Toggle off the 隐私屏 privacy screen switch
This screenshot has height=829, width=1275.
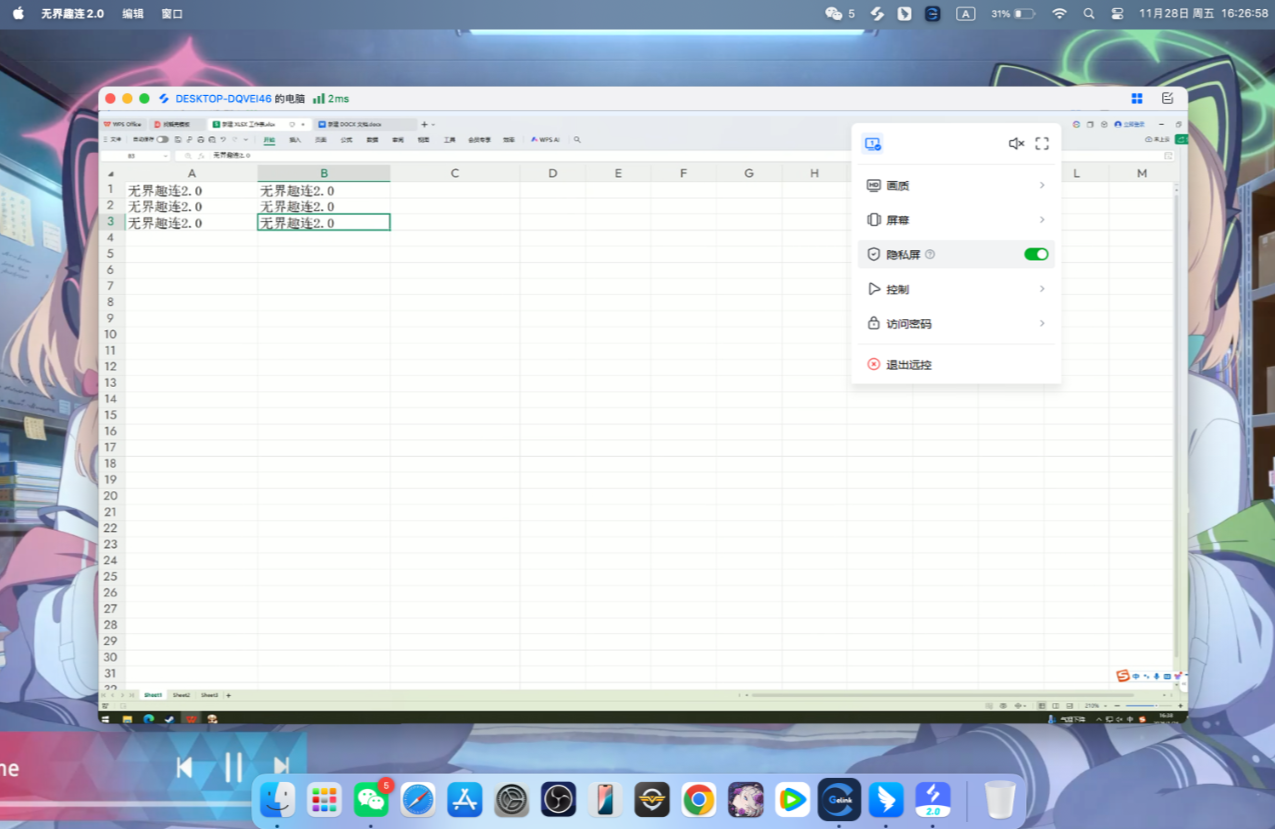click(x=1035, y=254)
